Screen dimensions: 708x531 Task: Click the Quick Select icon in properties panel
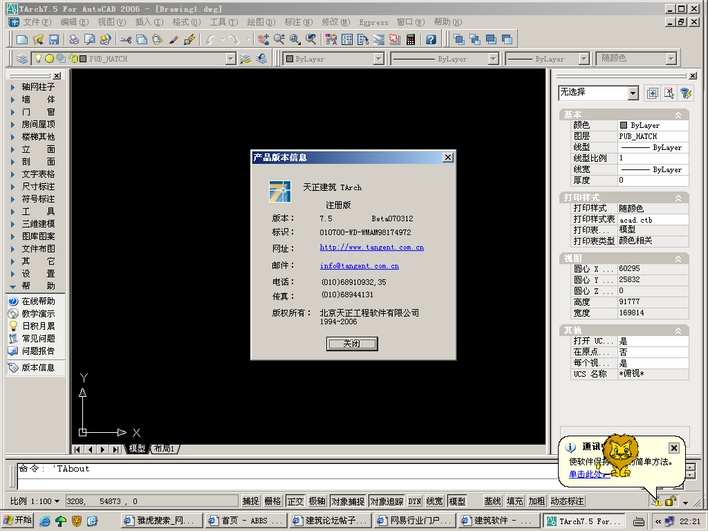click(x=685, y=93)
